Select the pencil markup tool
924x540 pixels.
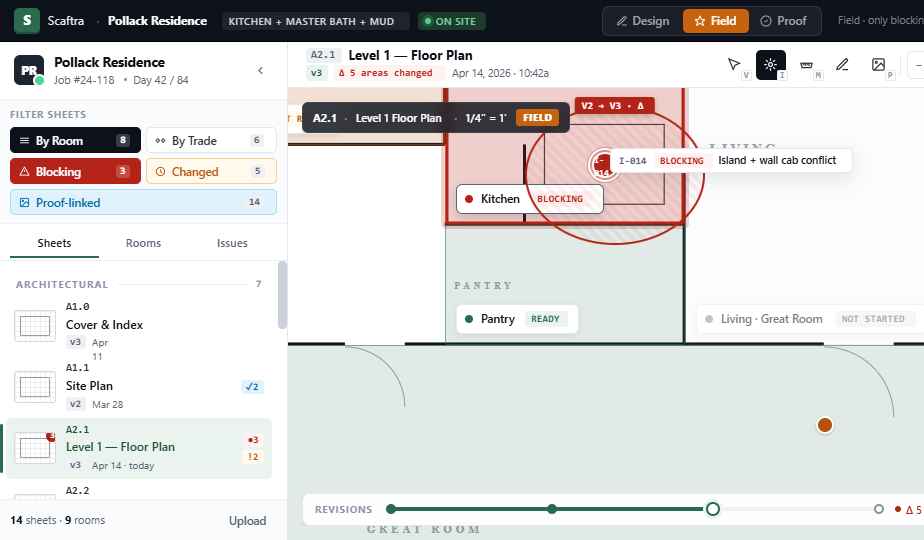pos(842,64)
